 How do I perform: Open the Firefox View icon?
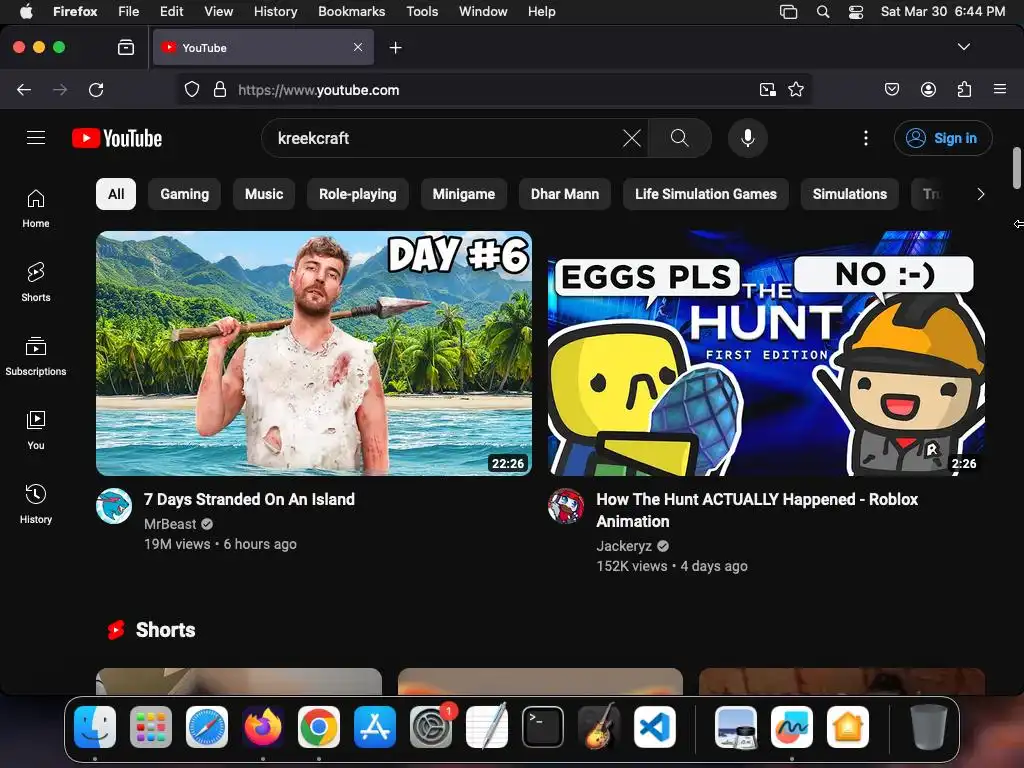125,48
